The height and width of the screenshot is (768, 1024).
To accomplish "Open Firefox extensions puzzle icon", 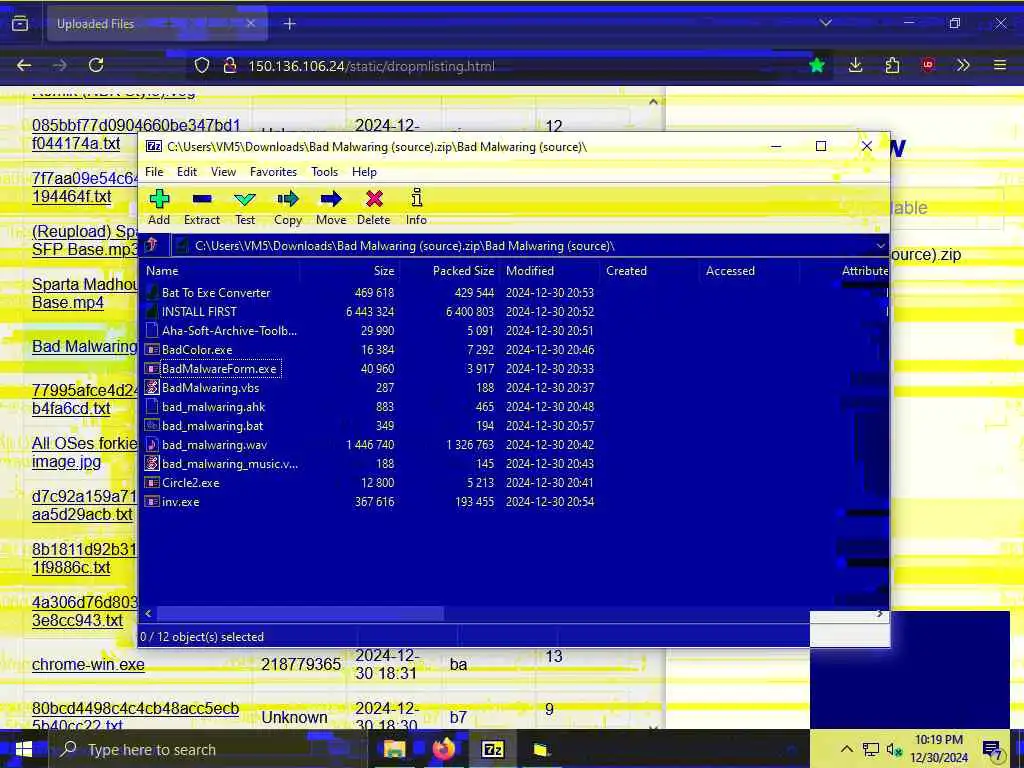I will pos(892,65).
